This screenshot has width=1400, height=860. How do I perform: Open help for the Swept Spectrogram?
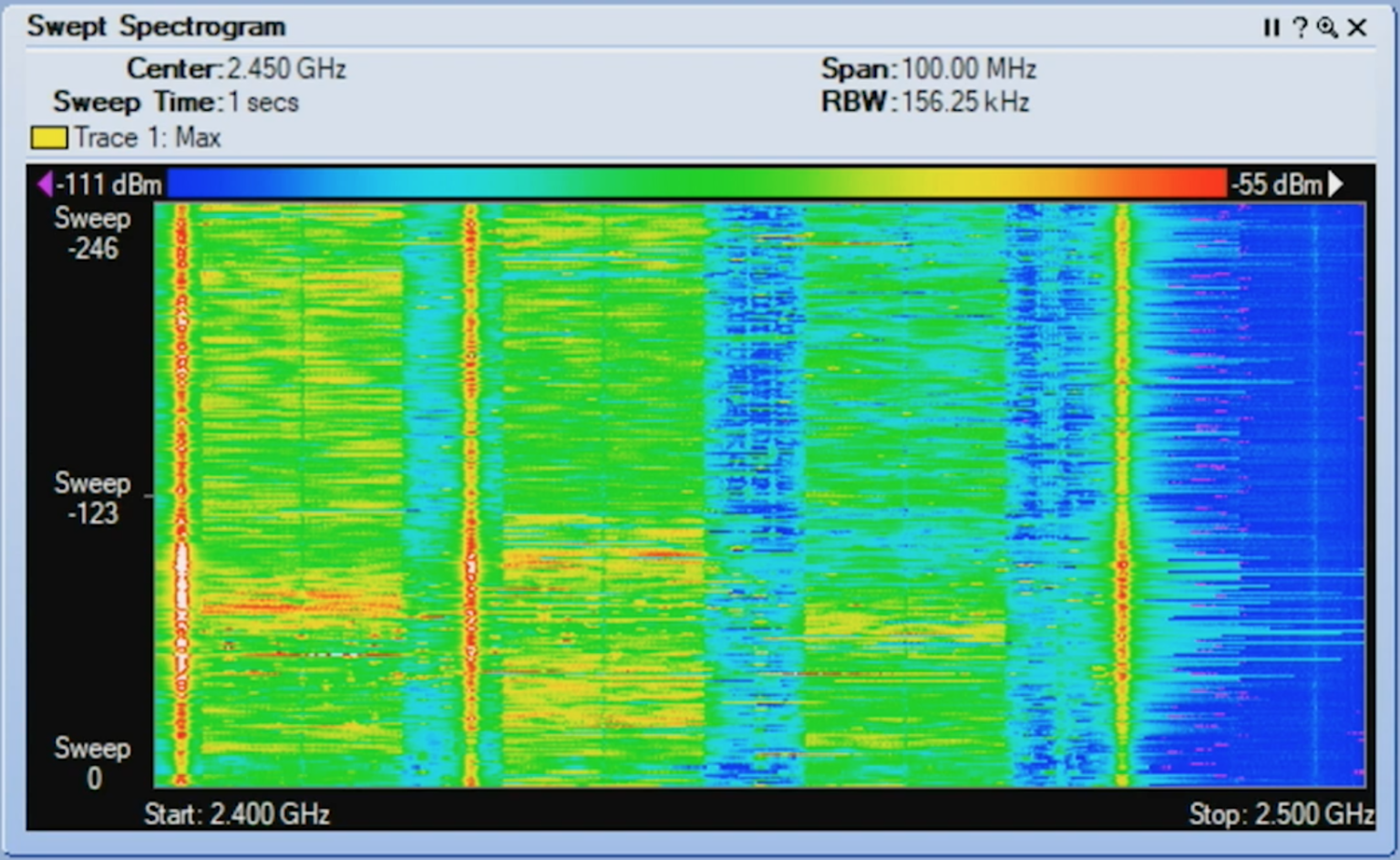pos(1300,28)
